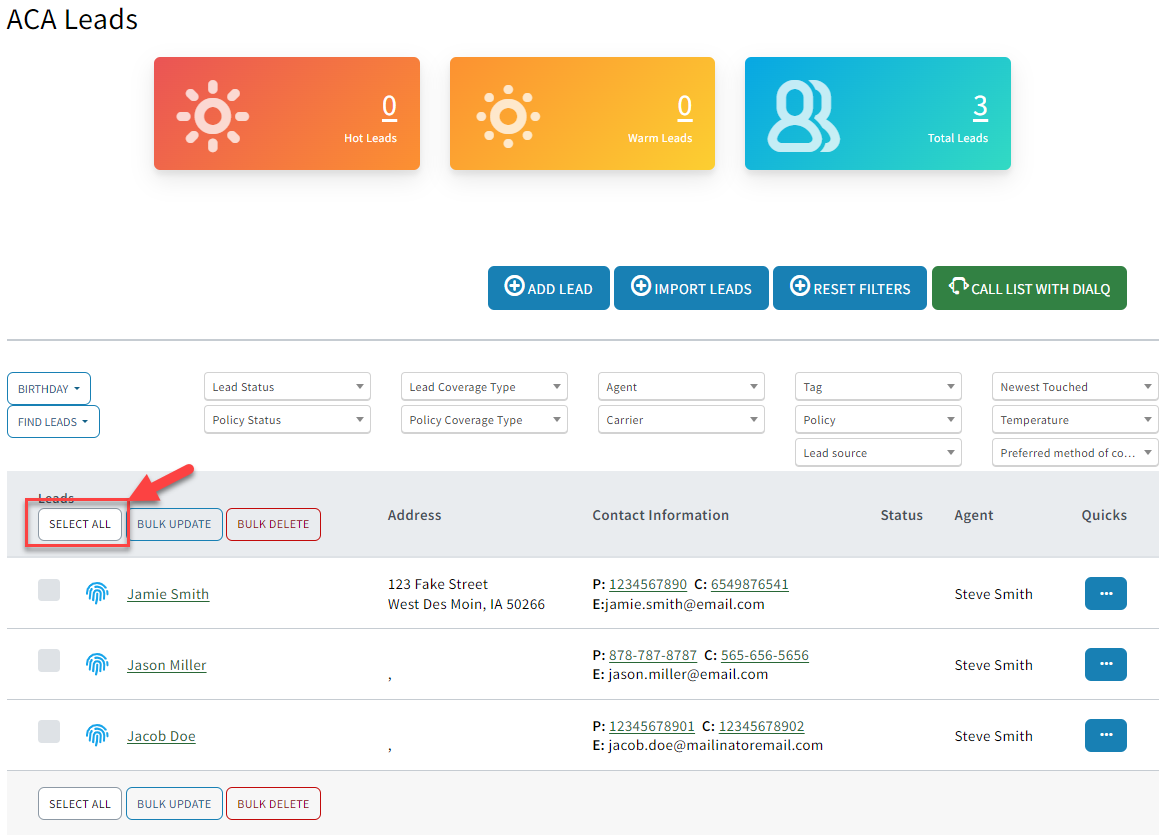1168x835 pixels.
Task: Click the Total Leads people icon
Action: [x=800, y=114]
